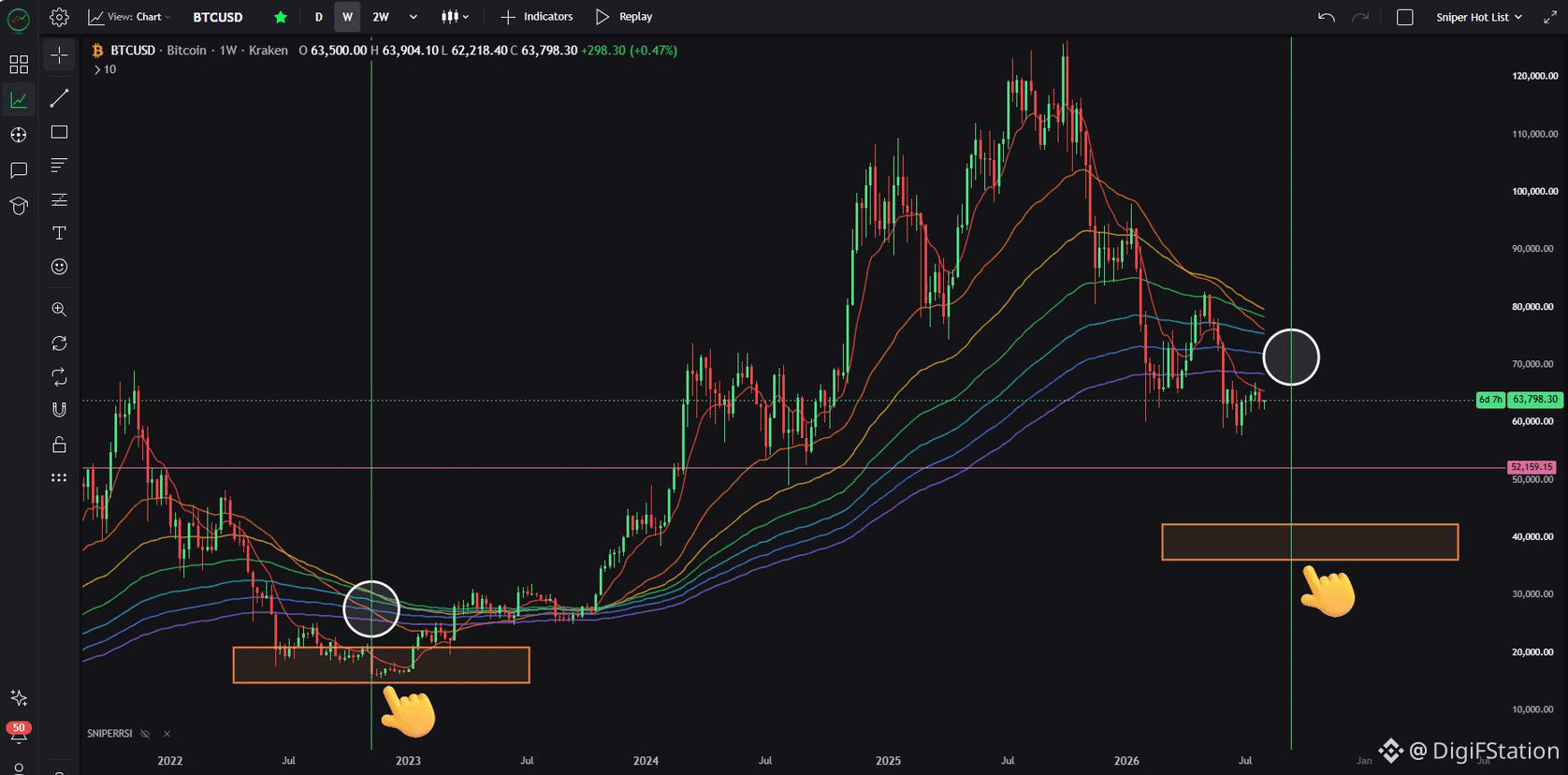
Task: Open the View: Chart dropdown
Action: pos(129,17)
